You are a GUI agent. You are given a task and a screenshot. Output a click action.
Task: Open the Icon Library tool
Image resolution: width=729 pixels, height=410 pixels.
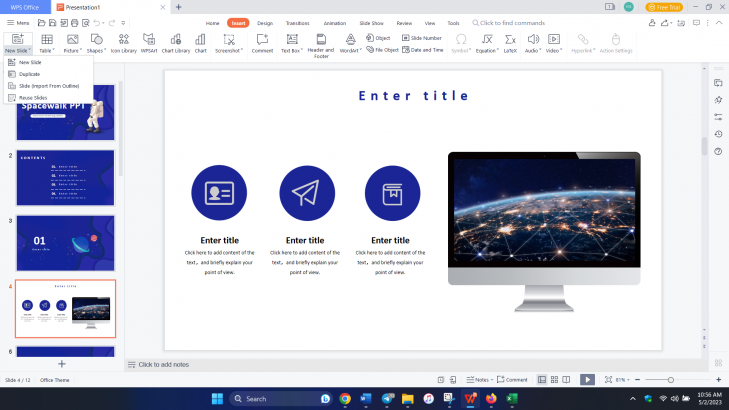click(124, 44)
